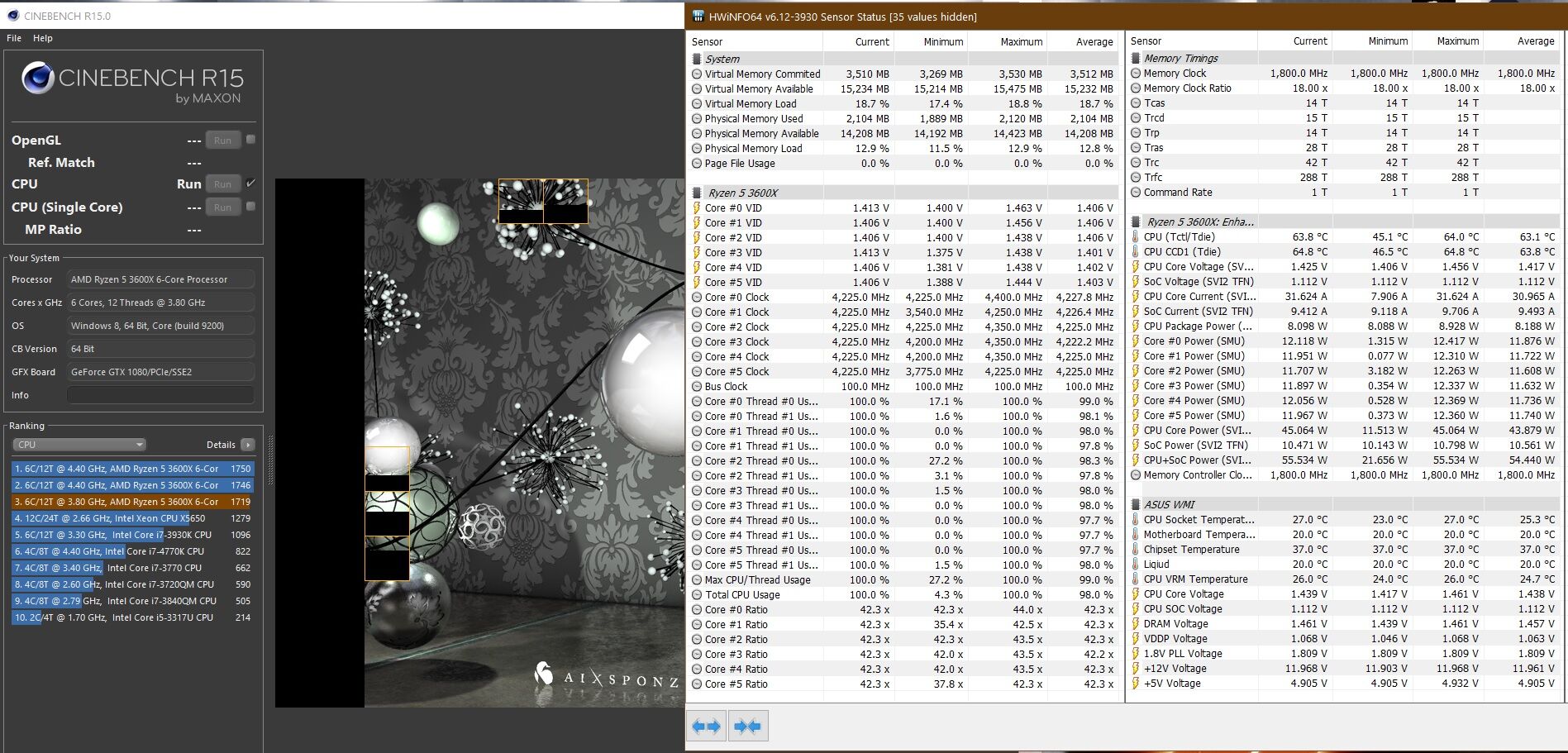Viewport: 1568px width, 753px height.
Task: Select the Intel Core i7-3720QM ranking row
Action: tap(132, 584)
